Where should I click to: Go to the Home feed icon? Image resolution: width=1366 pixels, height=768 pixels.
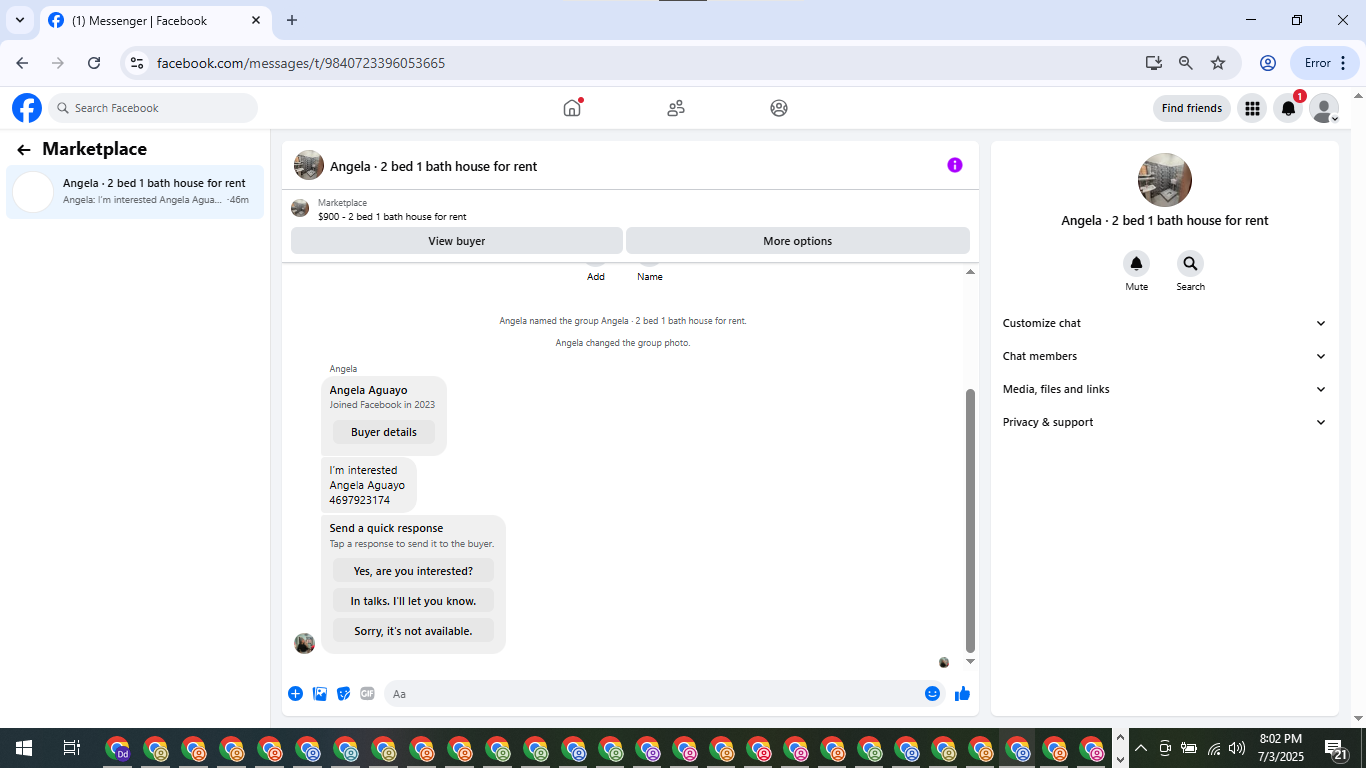click(x=572, y=108)
